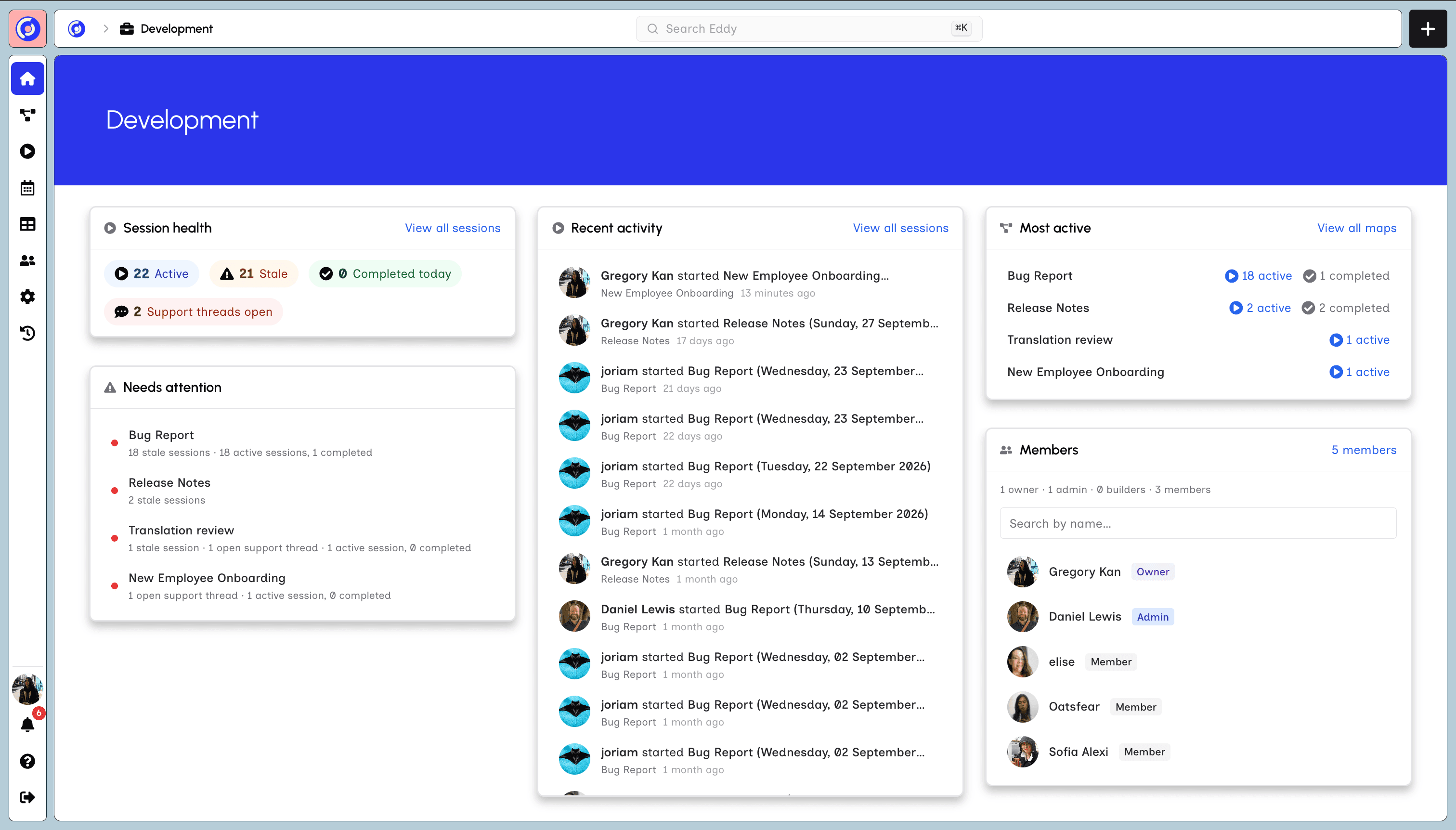Click Bug Report 1 completed indicator
Image resolution: width=1456 pixels, height=830 pixels.
click(1346, 276)
